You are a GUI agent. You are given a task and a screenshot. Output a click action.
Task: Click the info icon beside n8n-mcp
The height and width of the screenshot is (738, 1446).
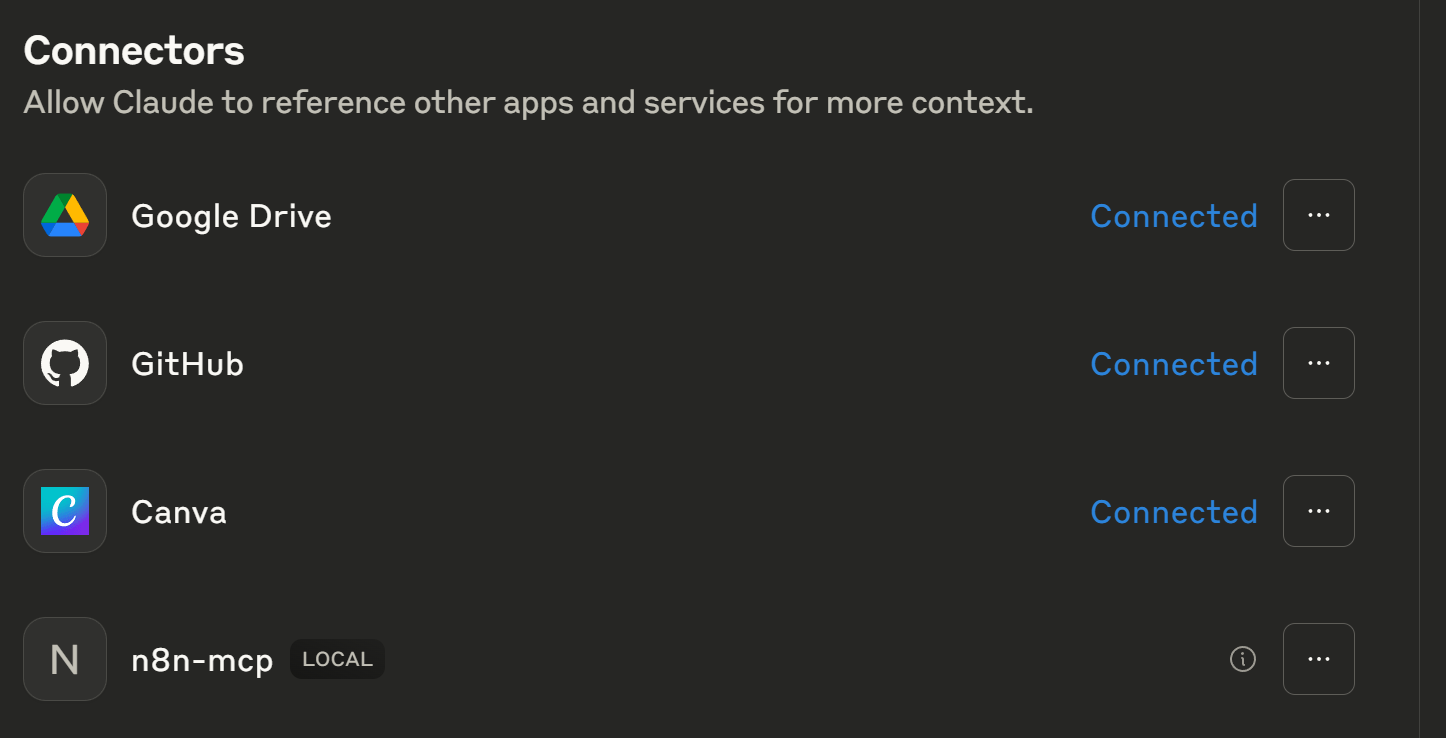[1242, 659]
